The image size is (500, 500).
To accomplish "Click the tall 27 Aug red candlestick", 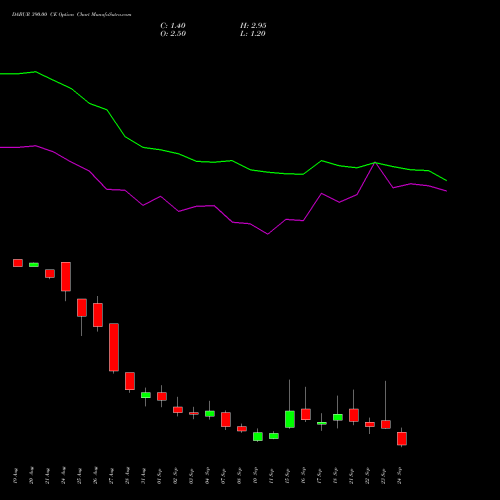I will click(114, 347).
